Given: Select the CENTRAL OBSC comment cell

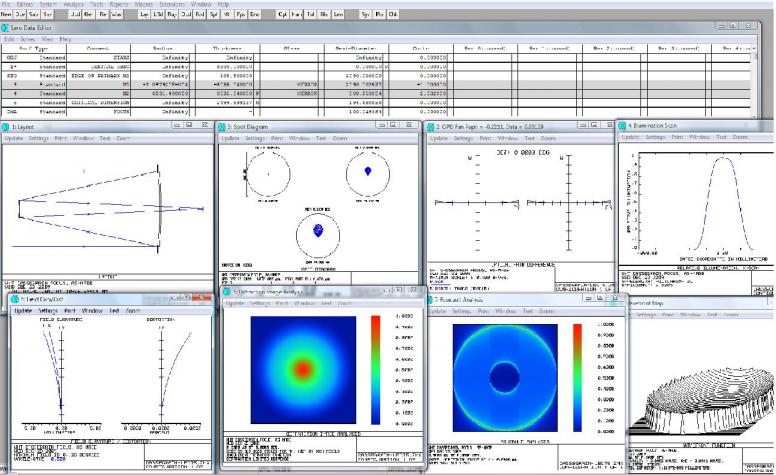Looking at the screenshot, I should point(98,66).
